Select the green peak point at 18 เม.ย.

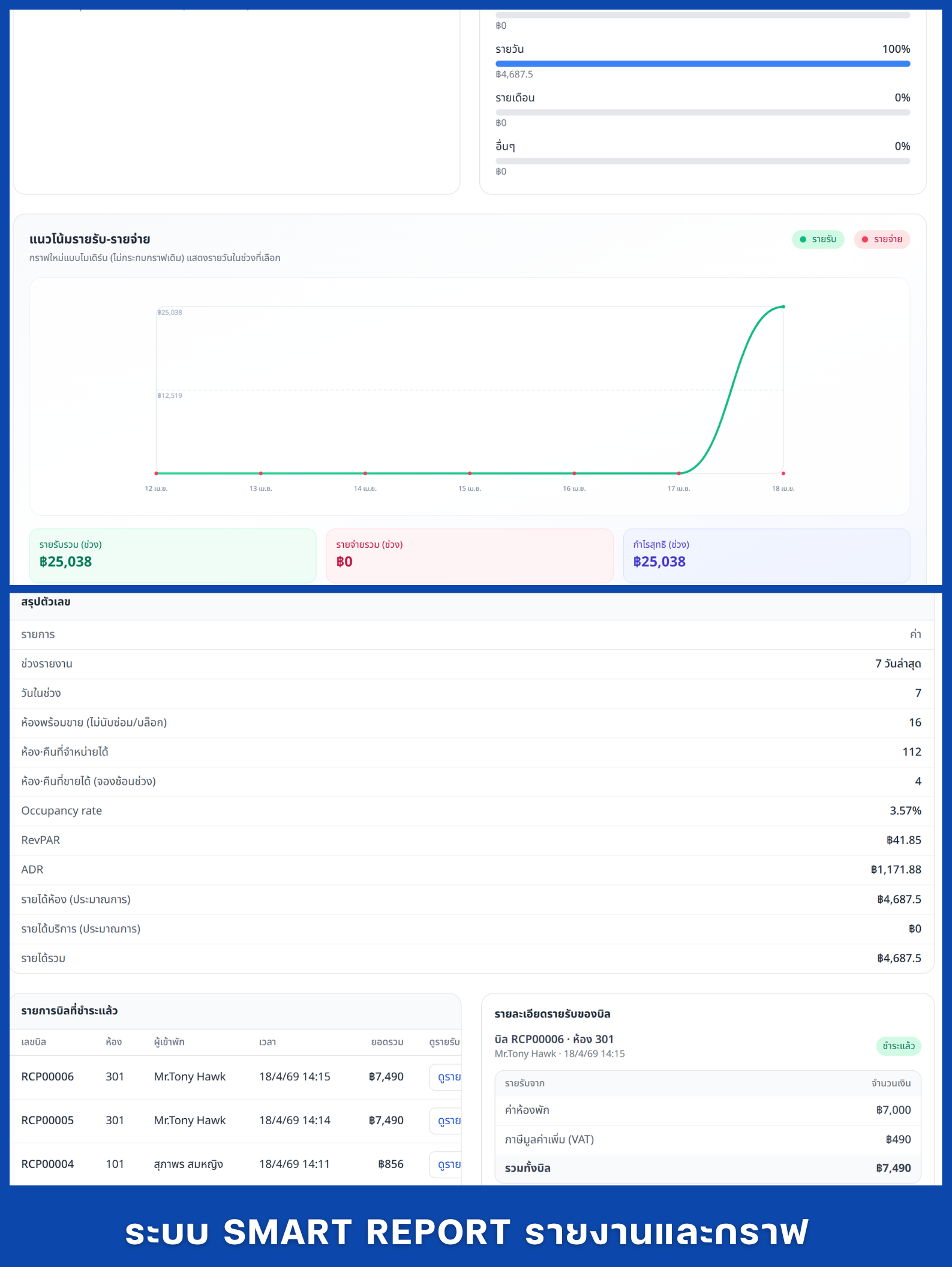point(783,307)
